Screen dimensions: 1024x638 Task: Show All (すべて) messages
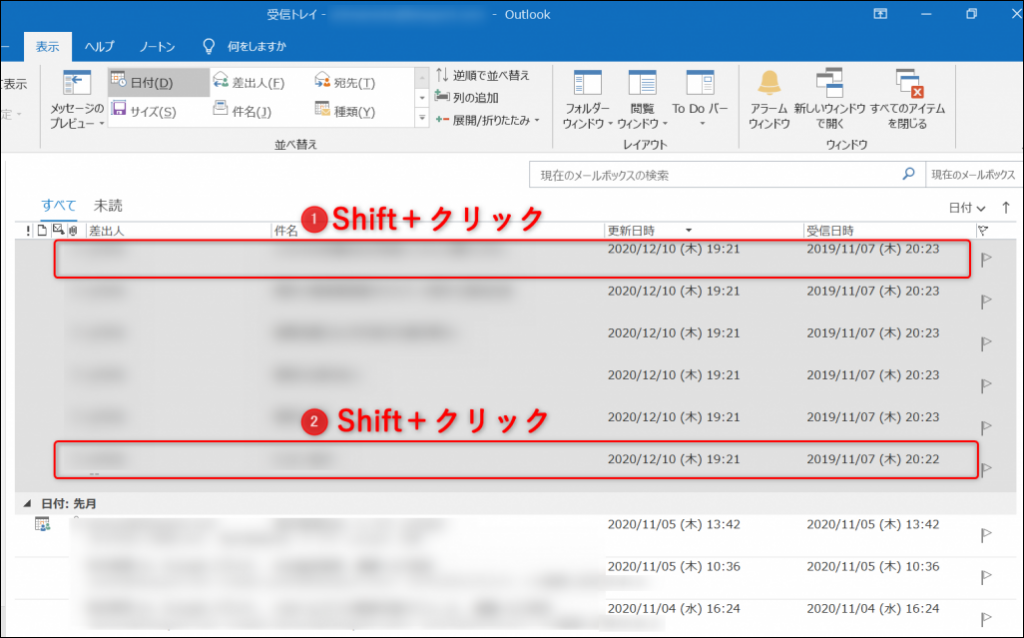(59, 206)
